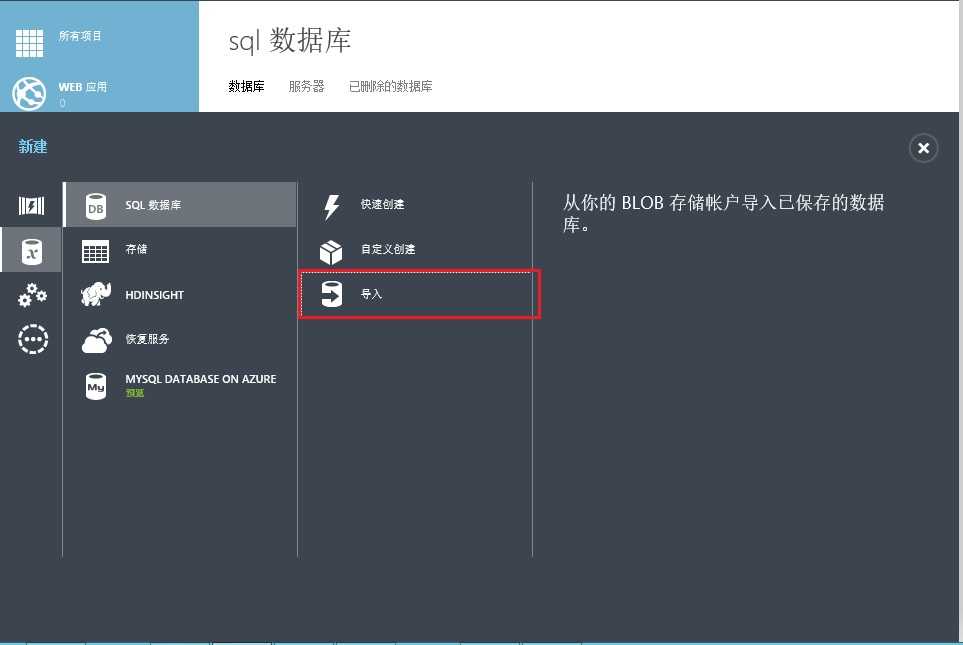Viewport: 963px width, 645px height.
Task: Open the All Items grid icon
Action: (29, 43)
